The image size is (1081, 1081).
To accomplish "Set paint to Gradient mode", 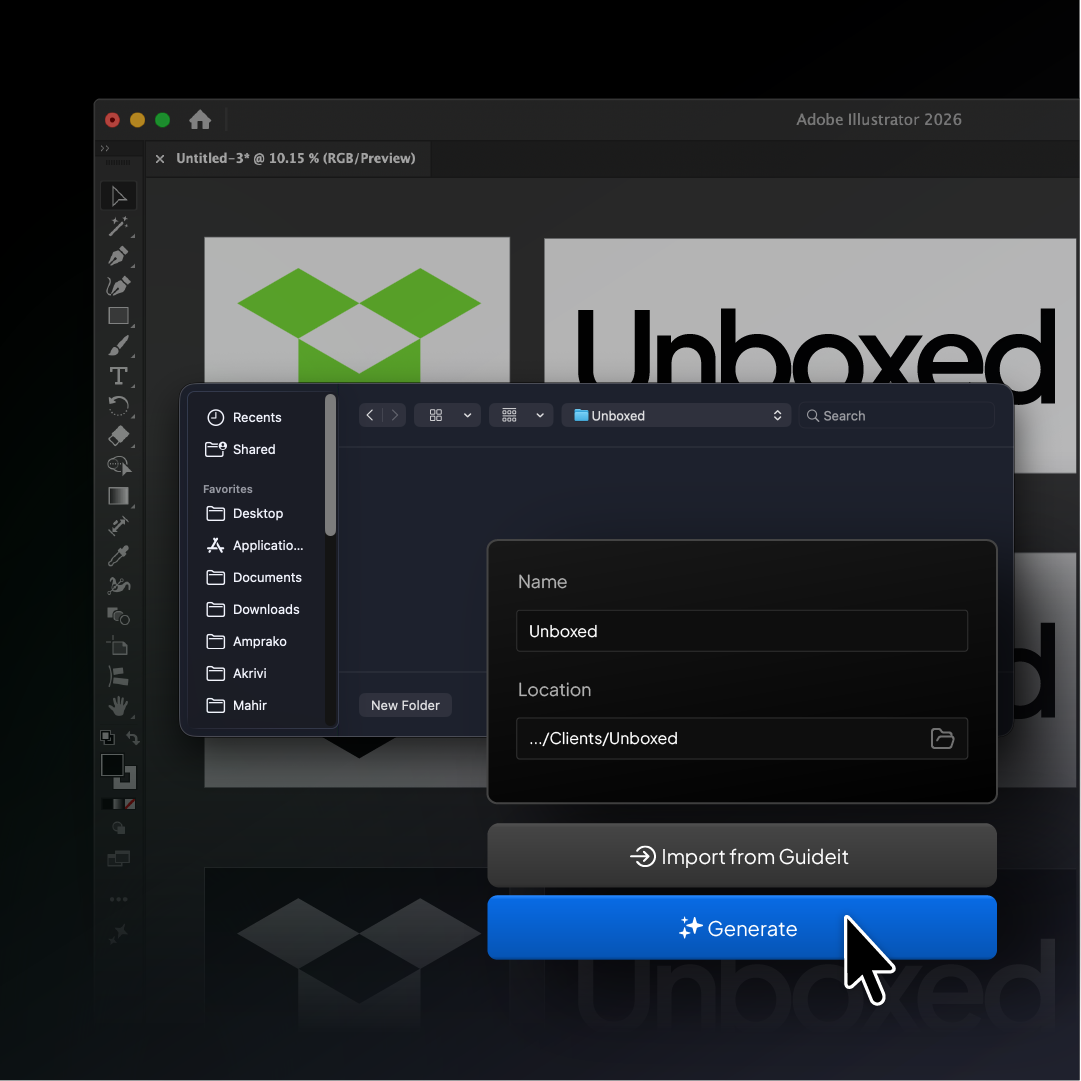I will pos(118,804).
